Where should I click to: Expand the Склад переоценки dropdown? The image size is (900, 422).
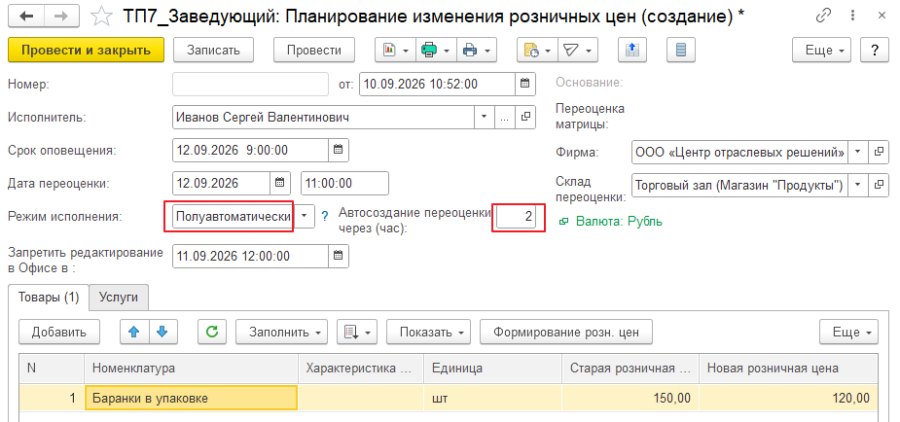[858, 185]
